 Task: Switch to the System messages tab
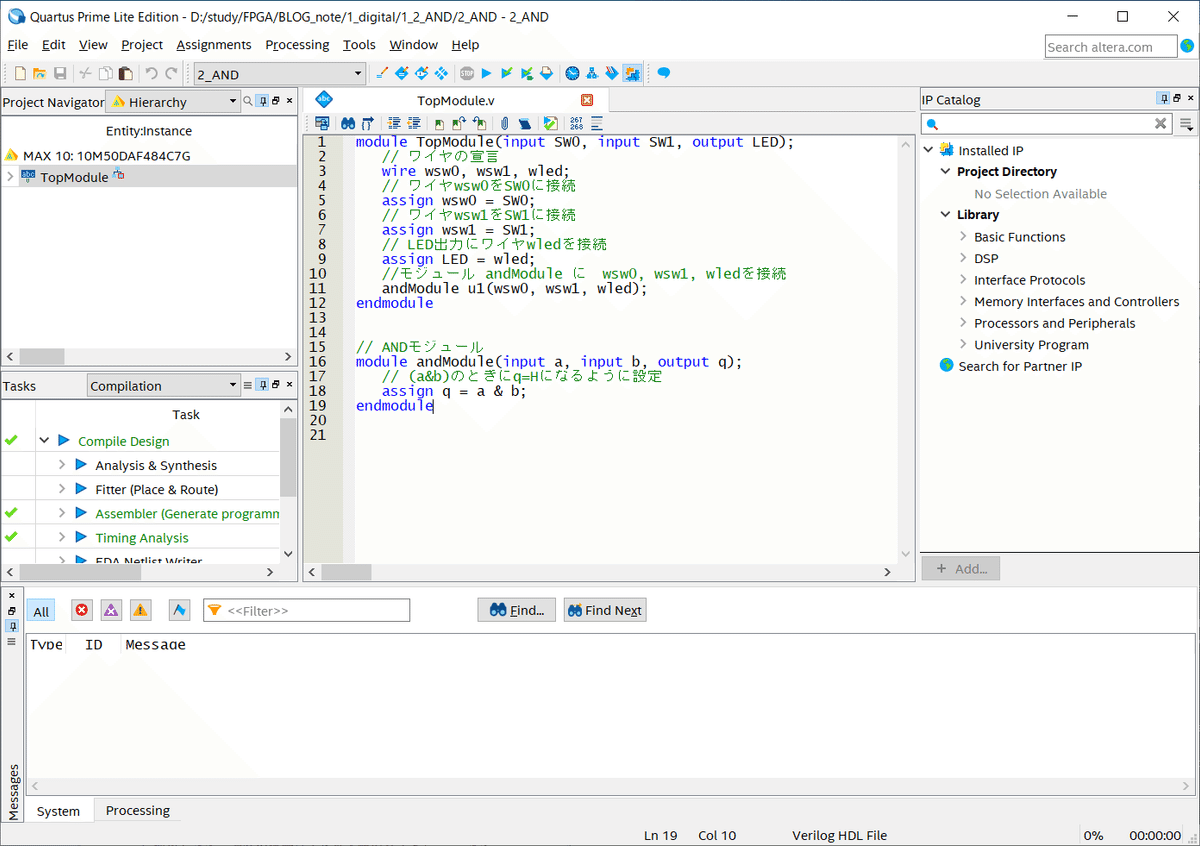[x=58, y=810]
